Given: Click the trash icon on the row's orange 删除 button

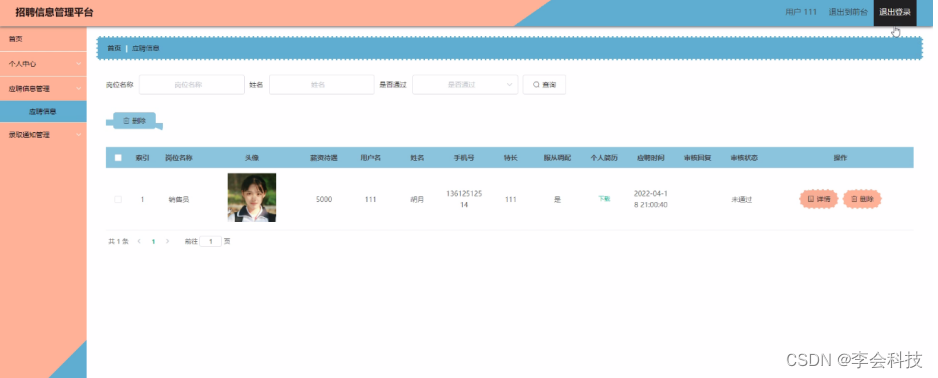Looking at the screenshot, I should pos(854,199).
